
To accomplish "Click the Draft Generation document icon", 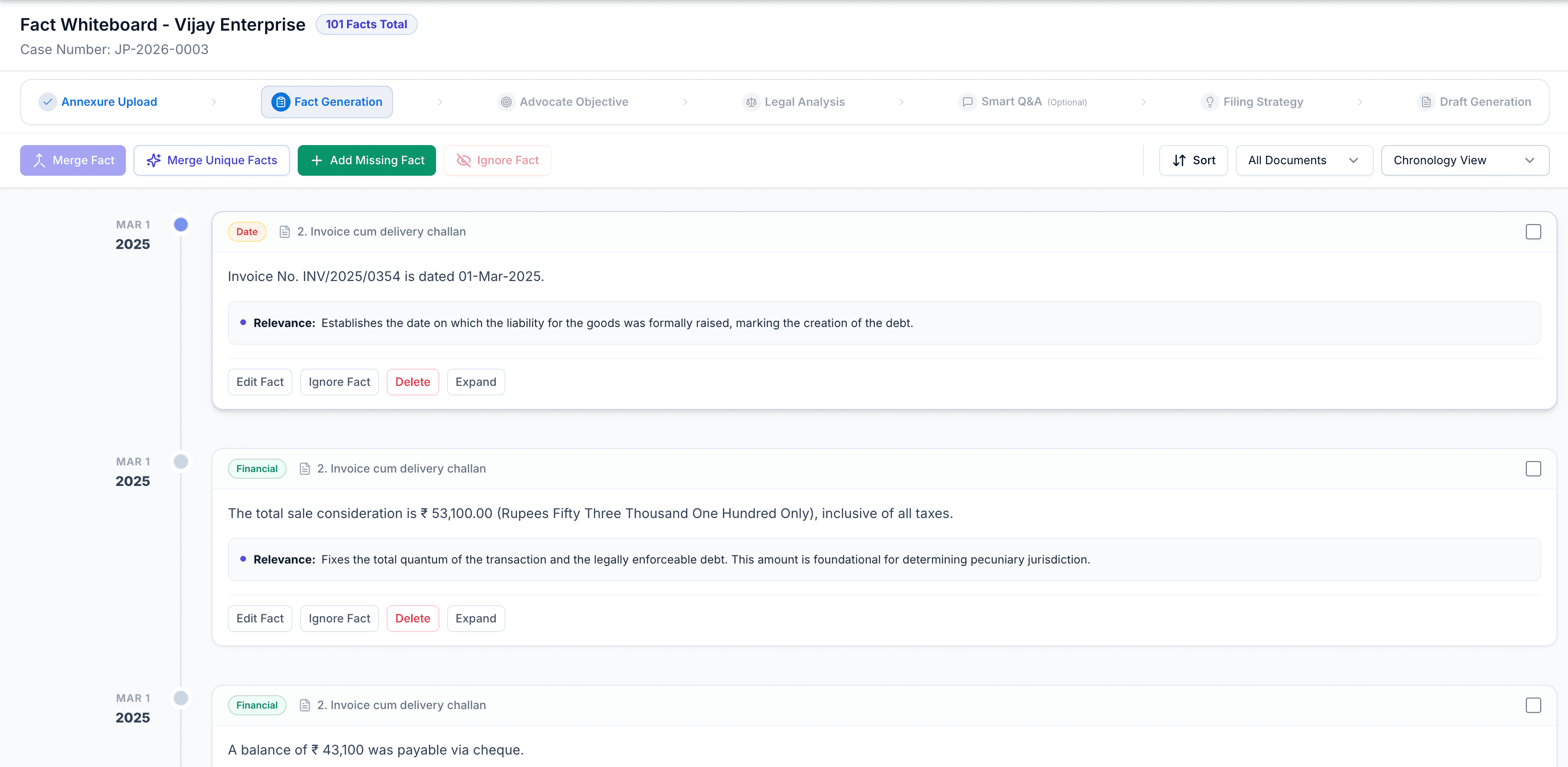I will (1425, 102).
